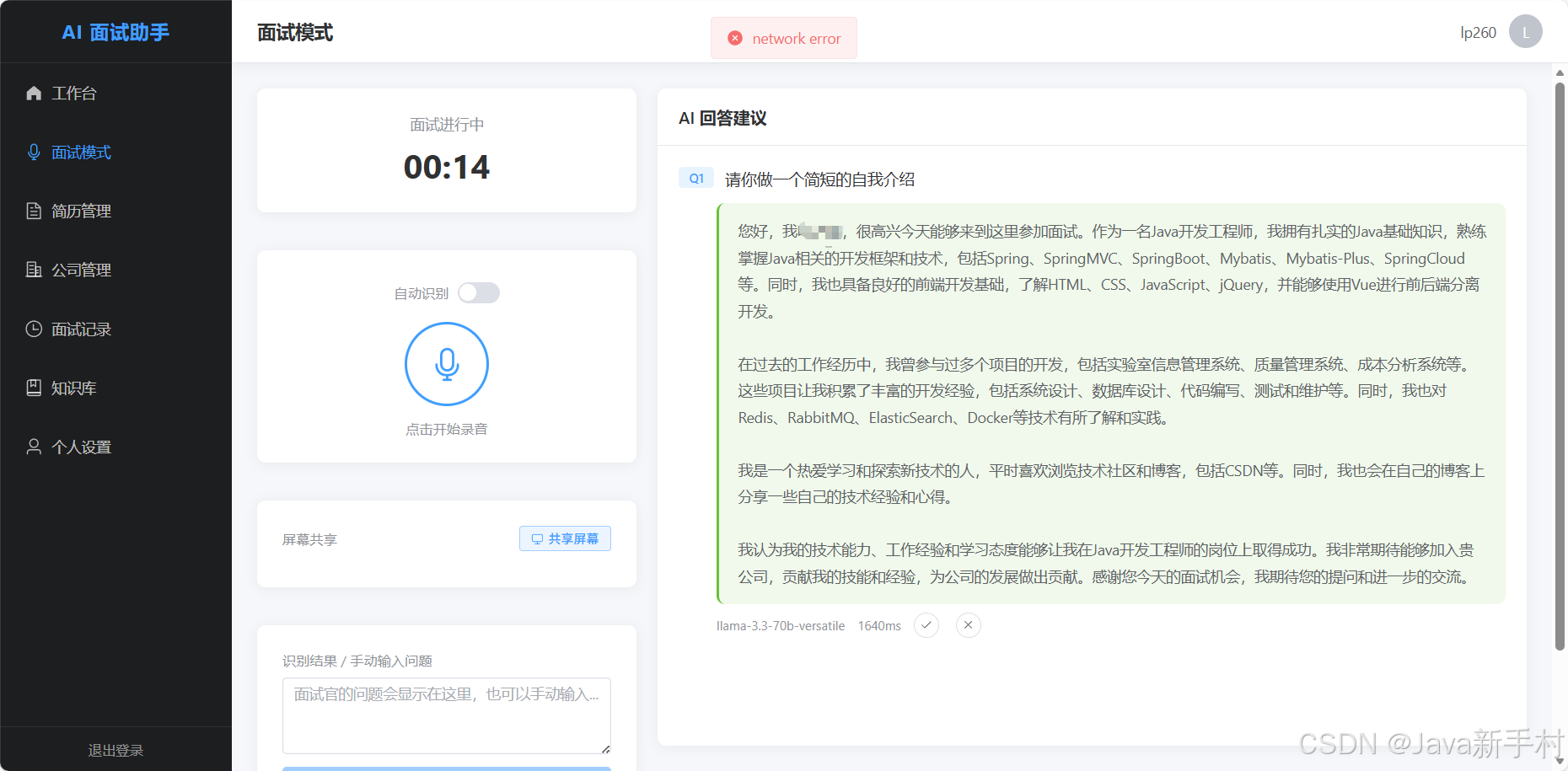The width and height of the screenshot is (1568, 771).
Task: Open the 面试记录 sidebar menu item
Action: [x=80, y=329]
